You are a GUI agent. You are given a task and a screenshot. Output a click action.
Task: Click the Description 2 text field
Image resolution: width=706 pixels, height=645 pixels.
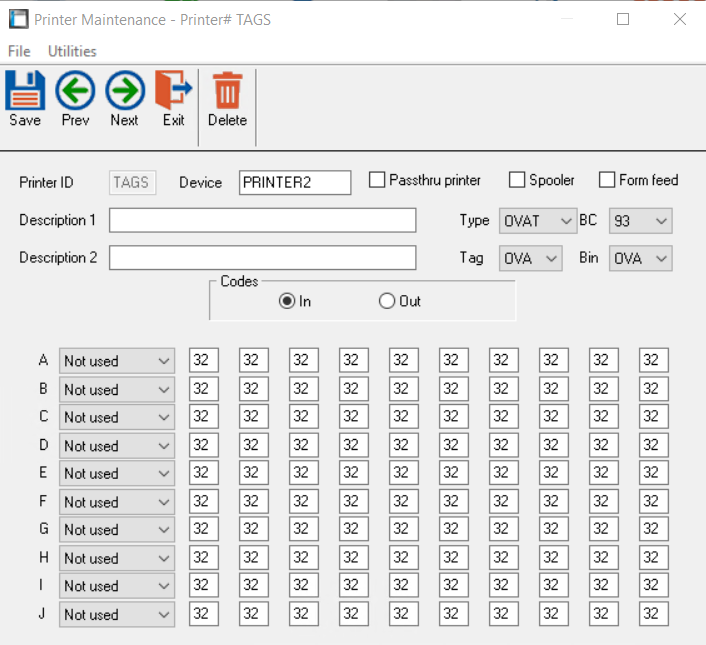tap(262, 257)
